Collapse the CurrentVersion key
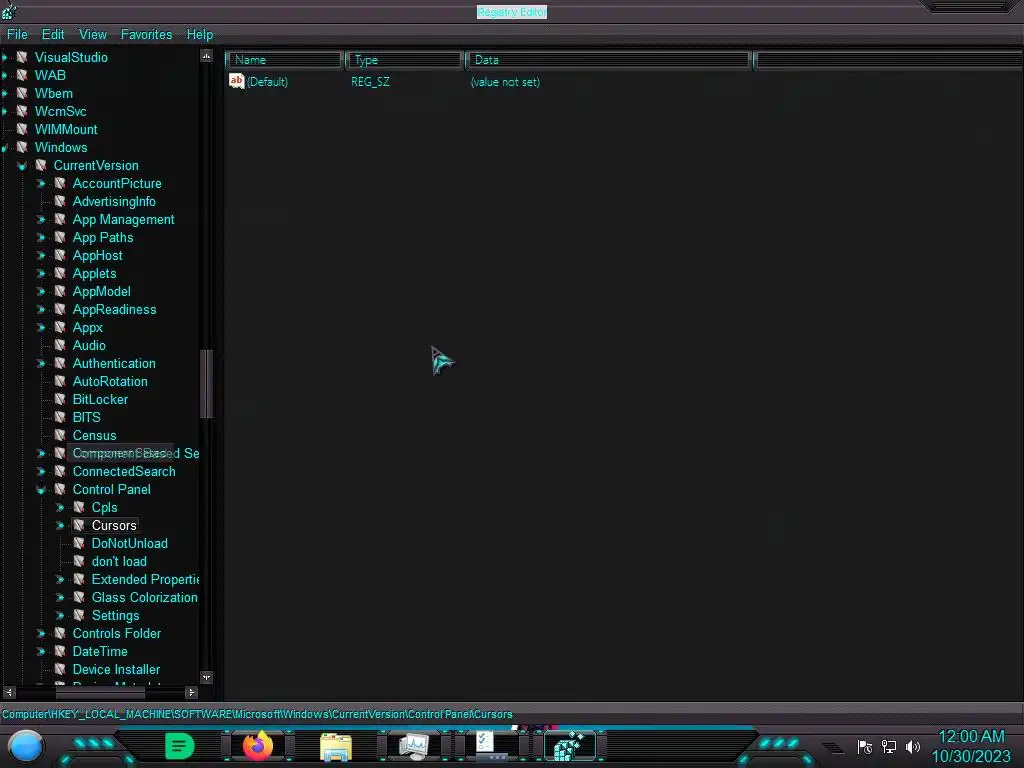This screenshot has width=1024, height=768. (x=22, y=166)
